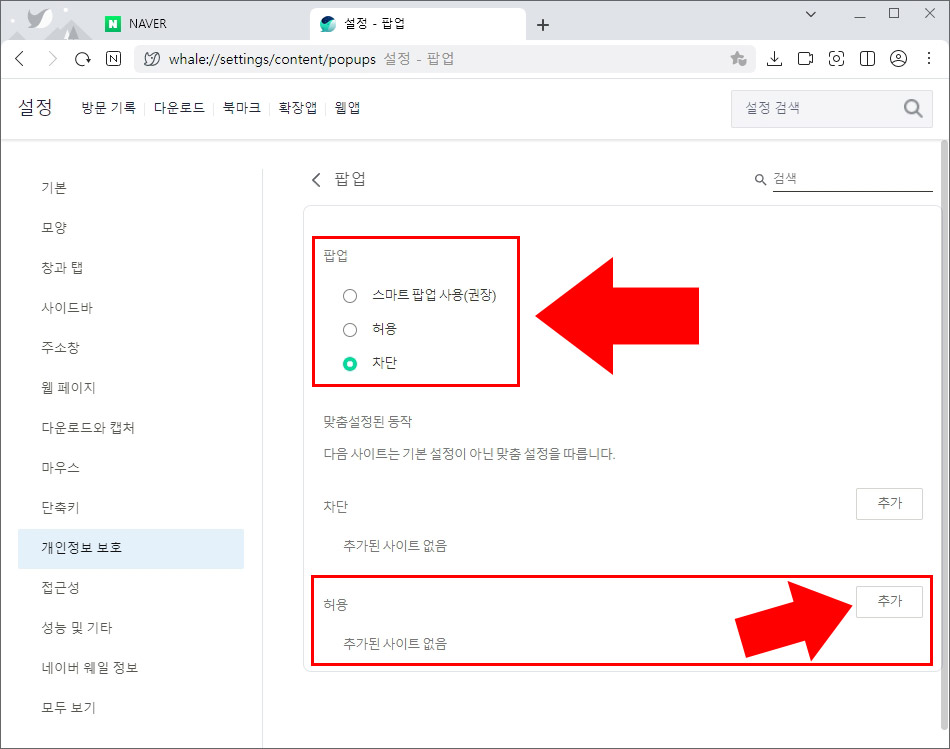Open the capture tool icon
Viewport: 950px width, 749px height.
coord(836,58)
